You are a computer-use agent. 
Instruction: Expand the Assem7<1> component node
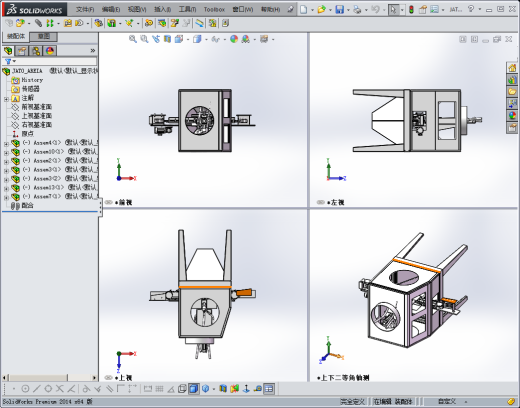6,198
